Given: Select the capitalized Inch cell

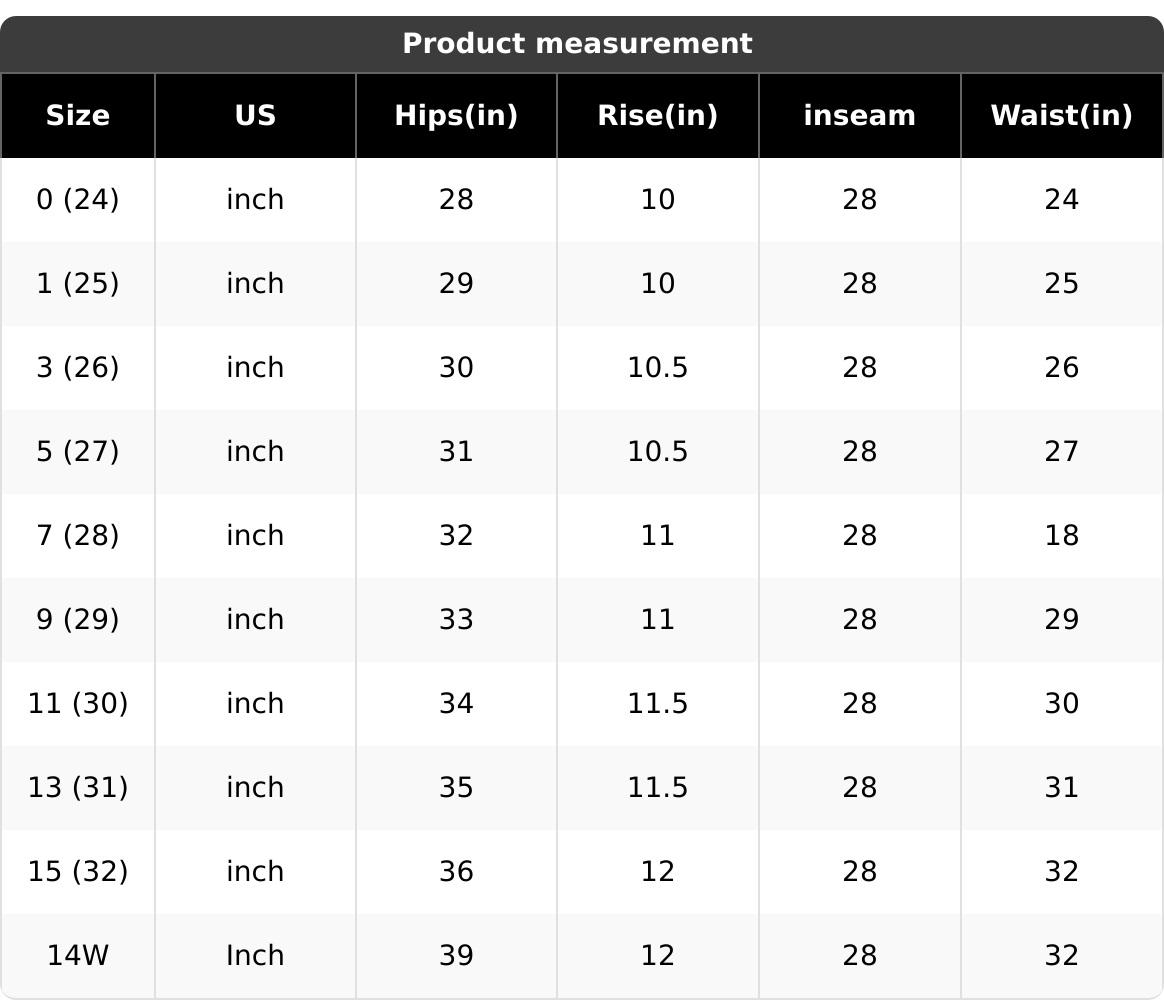Looking at the screenshot, I should pyautogui.click(x=255, y=956).
